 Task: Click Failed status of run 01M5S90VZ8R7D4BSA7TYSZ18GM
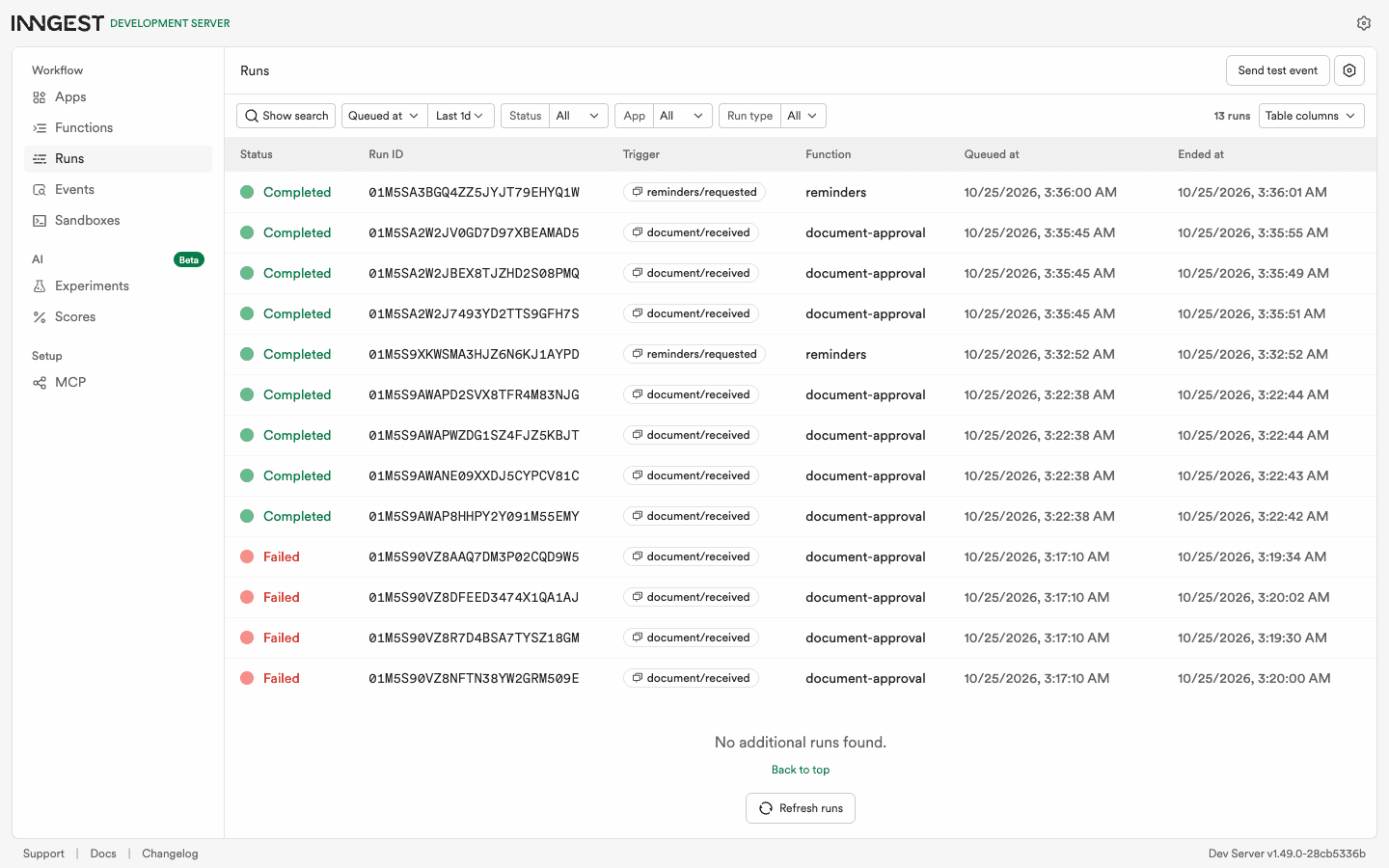point(282,637)
